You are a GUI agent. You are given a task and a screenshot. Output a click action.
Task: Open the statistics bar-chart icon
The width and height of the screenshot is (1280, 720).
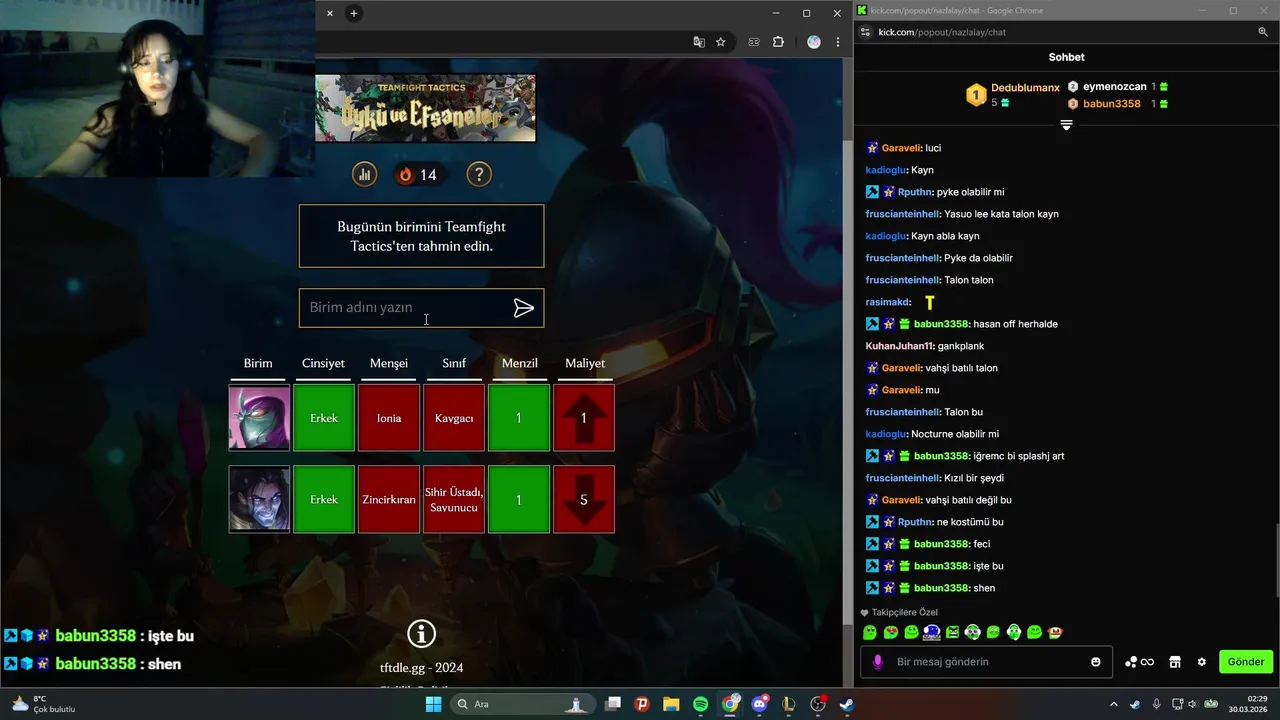coord(364,174)
